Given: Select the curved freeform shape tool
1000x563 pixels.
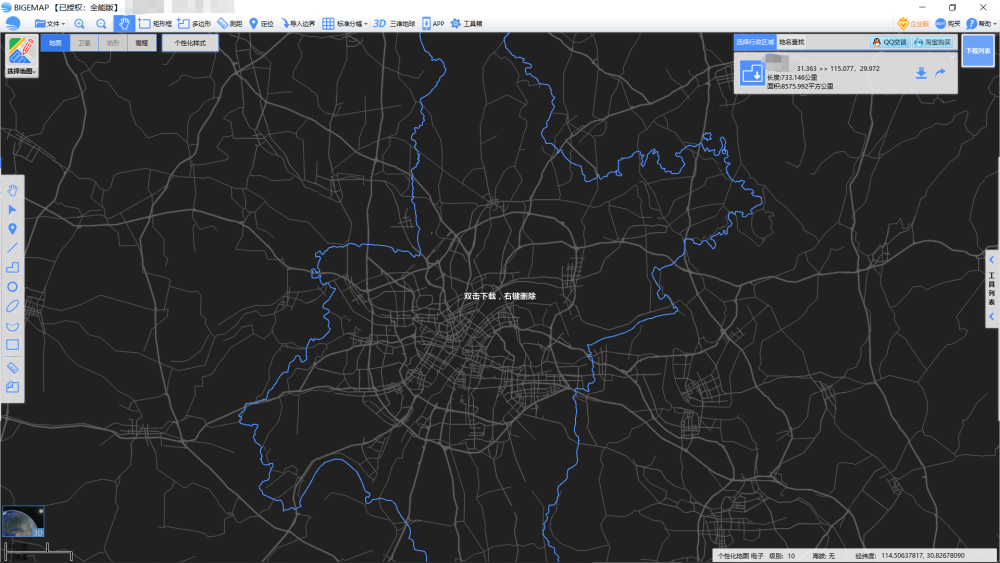Looking at the screenshot, I should (x=12, y=326).
